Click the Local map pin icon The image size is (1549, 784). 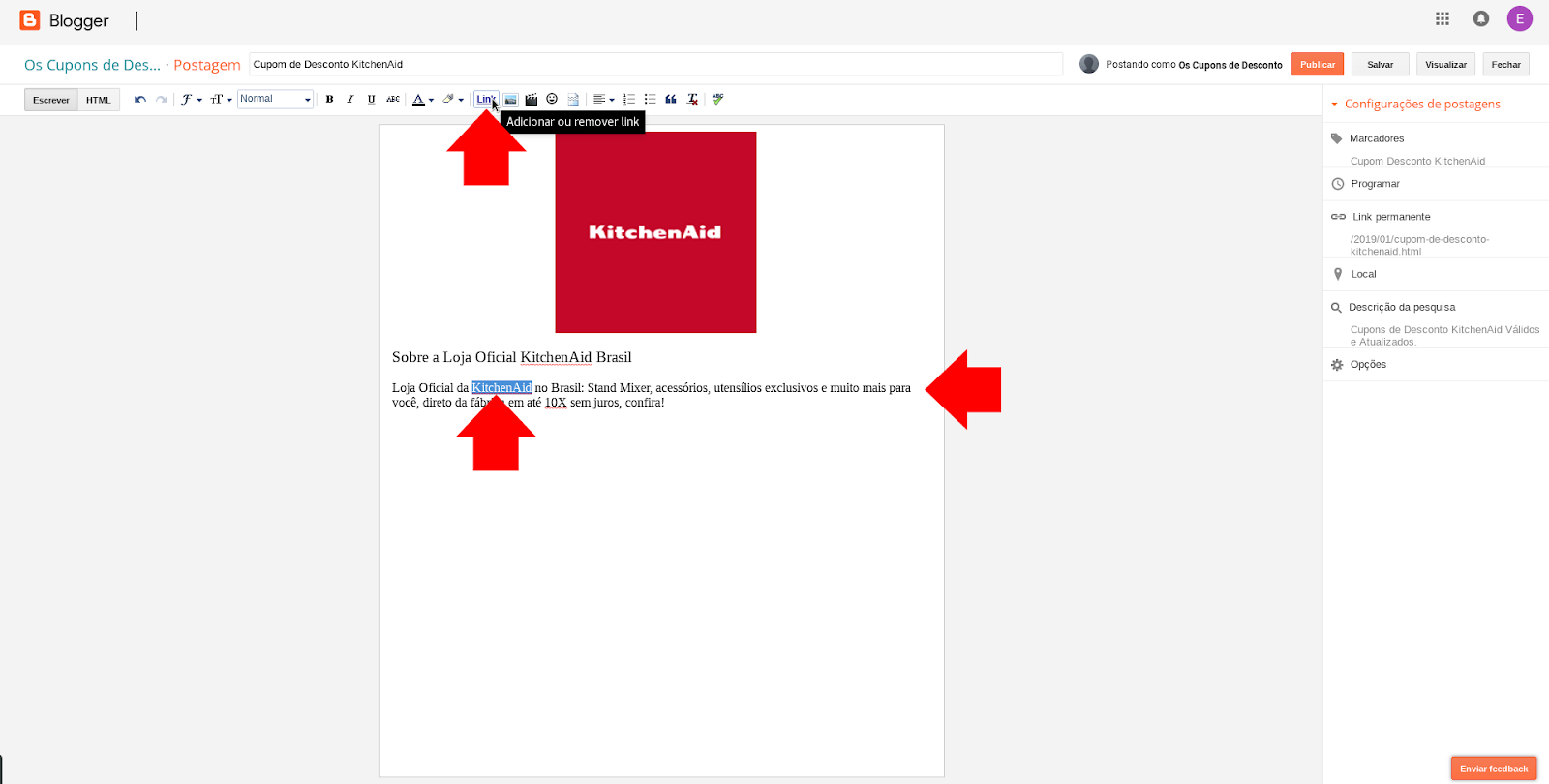(1338, 274)
